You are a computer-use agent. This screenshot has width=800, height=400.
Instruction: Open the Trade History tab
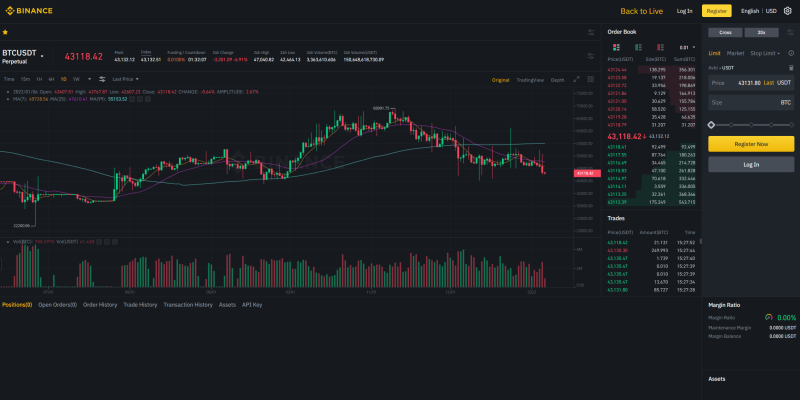pos(140,305)
